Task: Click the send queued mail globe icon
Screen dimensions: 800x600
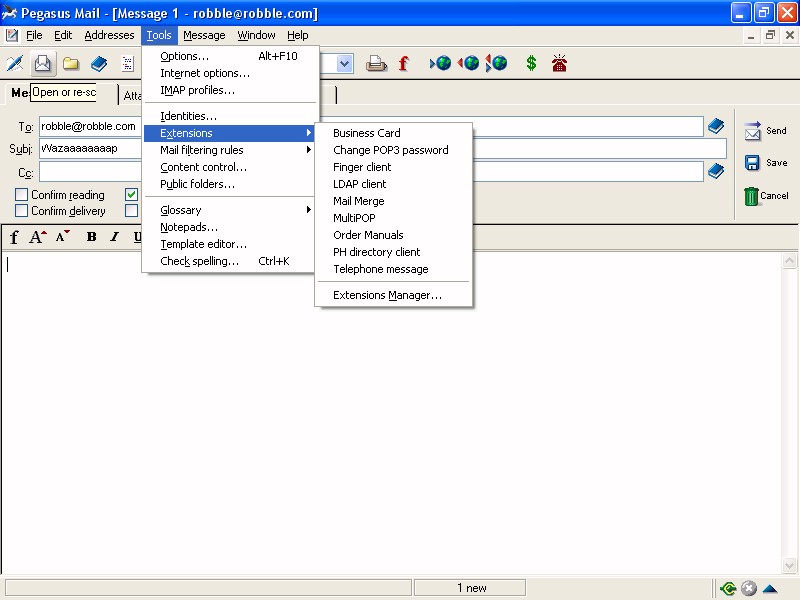Action: (468, 63)
